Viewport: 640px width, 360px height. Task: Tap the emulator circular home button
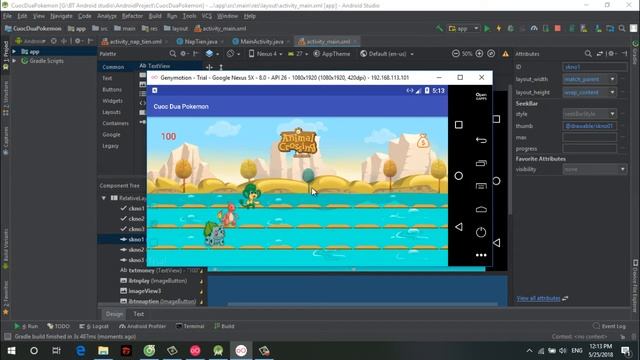click(458, 176)
